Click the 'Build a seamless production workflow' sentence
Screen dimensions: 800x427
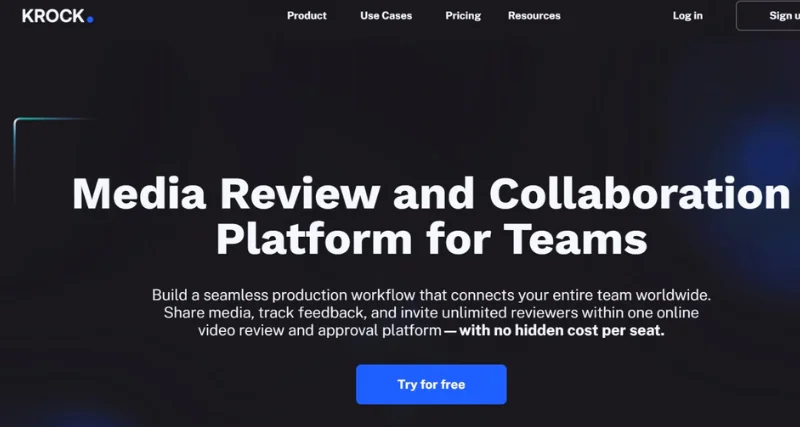tap(431, 295)
